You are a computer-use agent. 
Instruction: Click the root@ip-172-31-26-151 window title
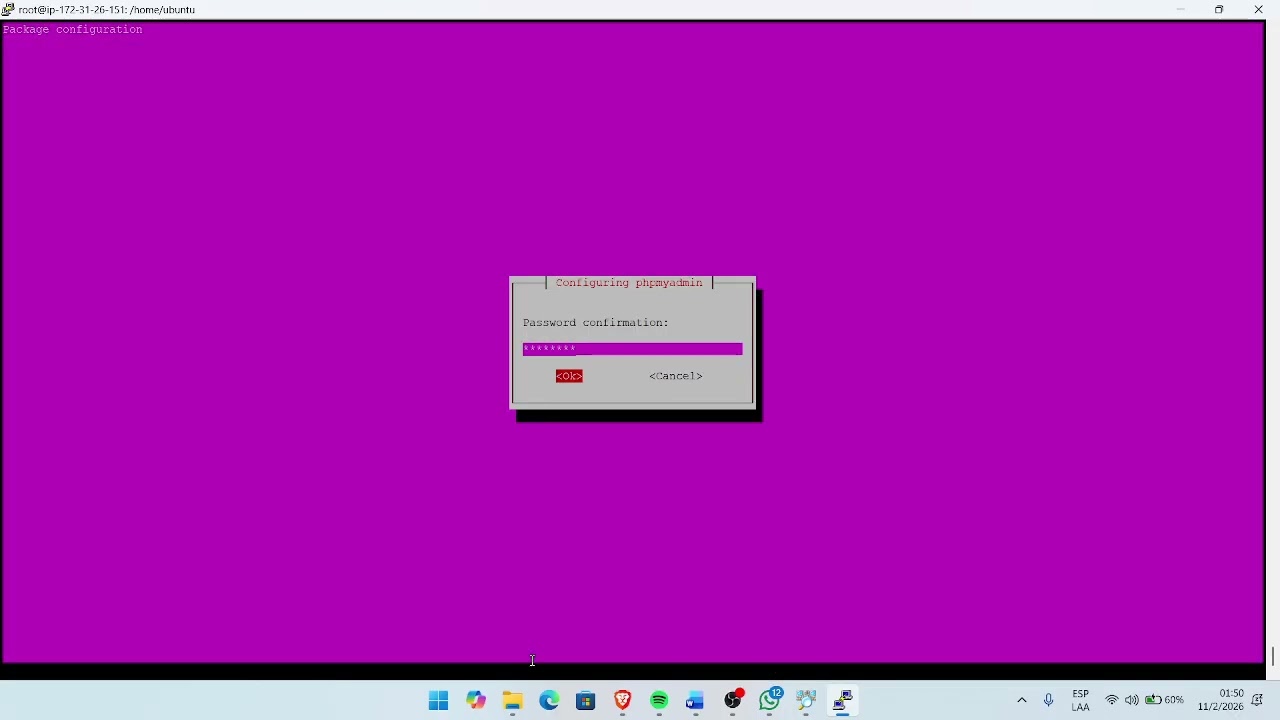click(x=107, y=9)
